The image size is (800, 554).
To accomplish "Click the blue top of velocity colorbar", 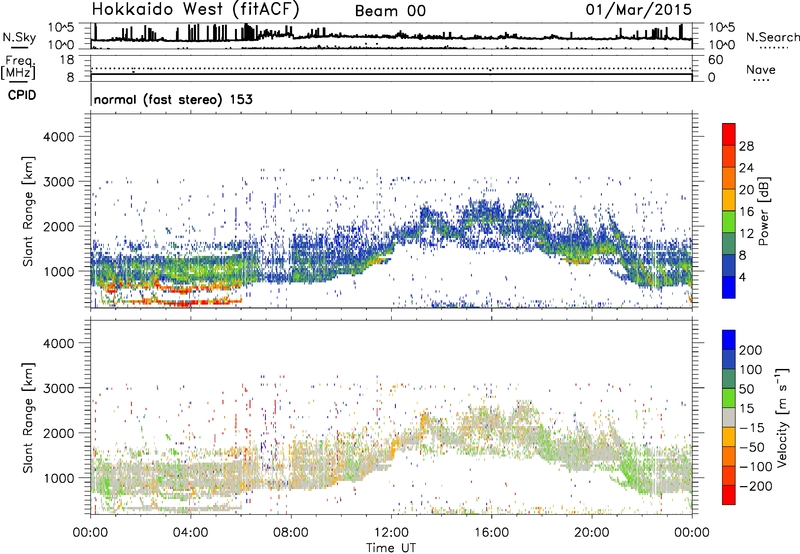I will tap(729, 340).
